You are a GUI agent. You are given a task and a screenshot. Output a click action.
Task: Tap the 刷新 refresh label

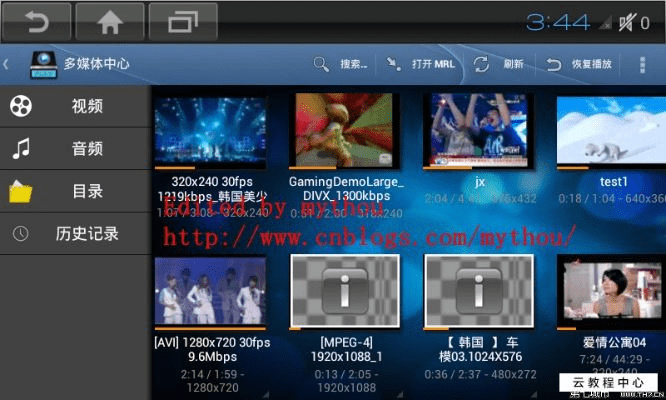tap(513, 64)
